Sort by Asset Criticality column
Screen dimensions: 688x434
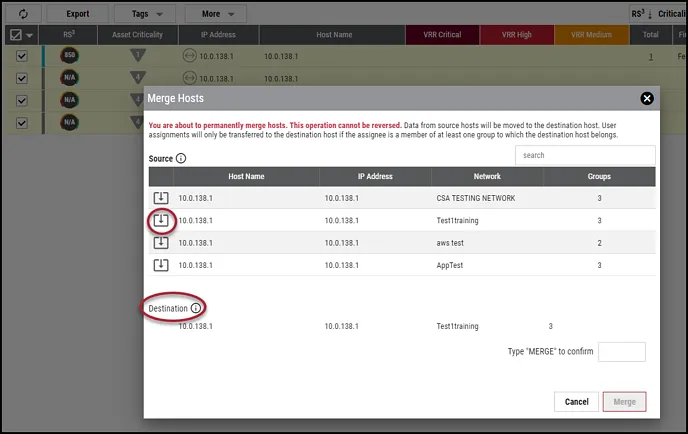(x=138, y=35)
